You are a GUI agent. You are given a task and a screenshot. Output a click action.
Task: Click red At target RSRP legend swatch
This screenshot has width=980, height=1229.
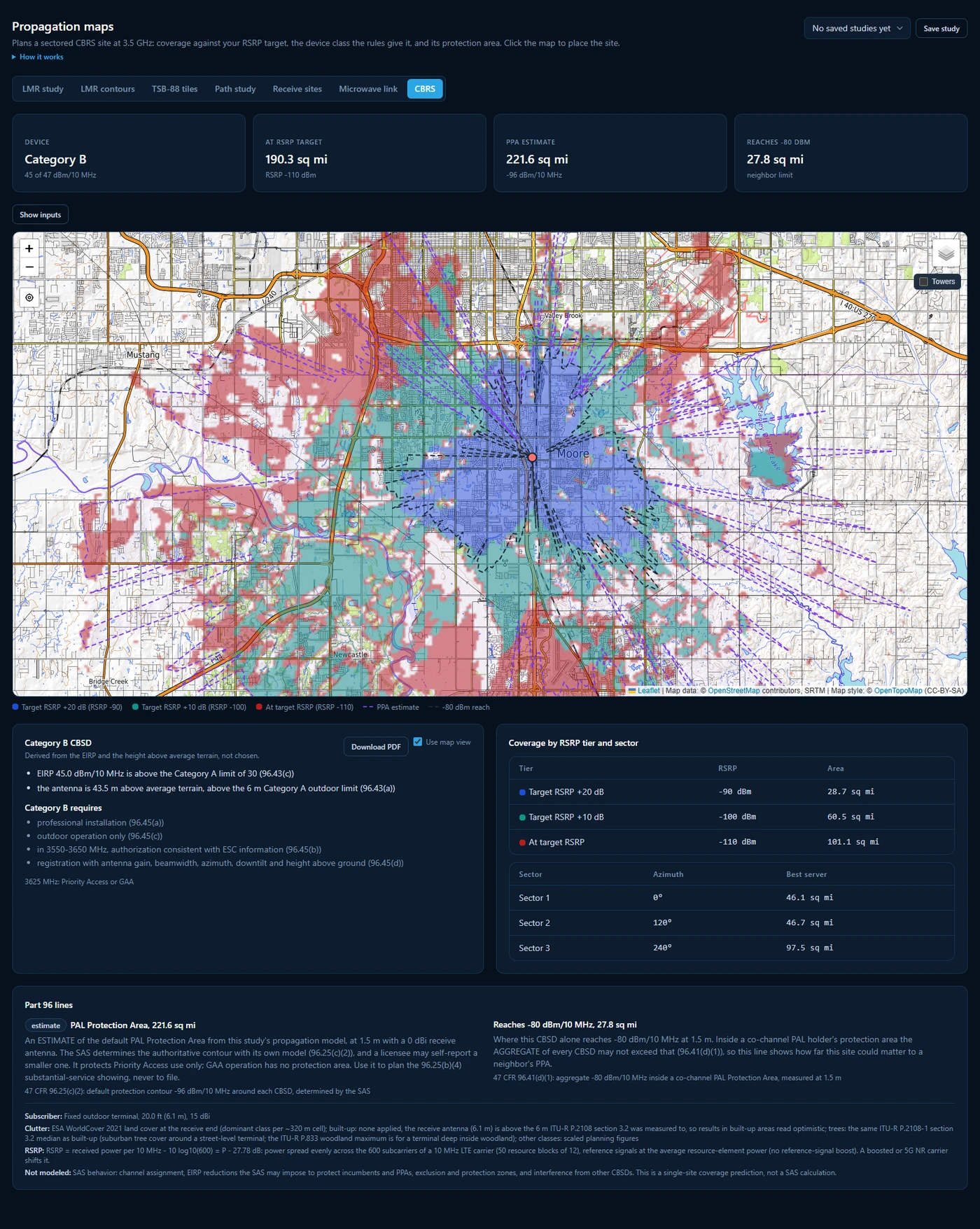(259, 707)
